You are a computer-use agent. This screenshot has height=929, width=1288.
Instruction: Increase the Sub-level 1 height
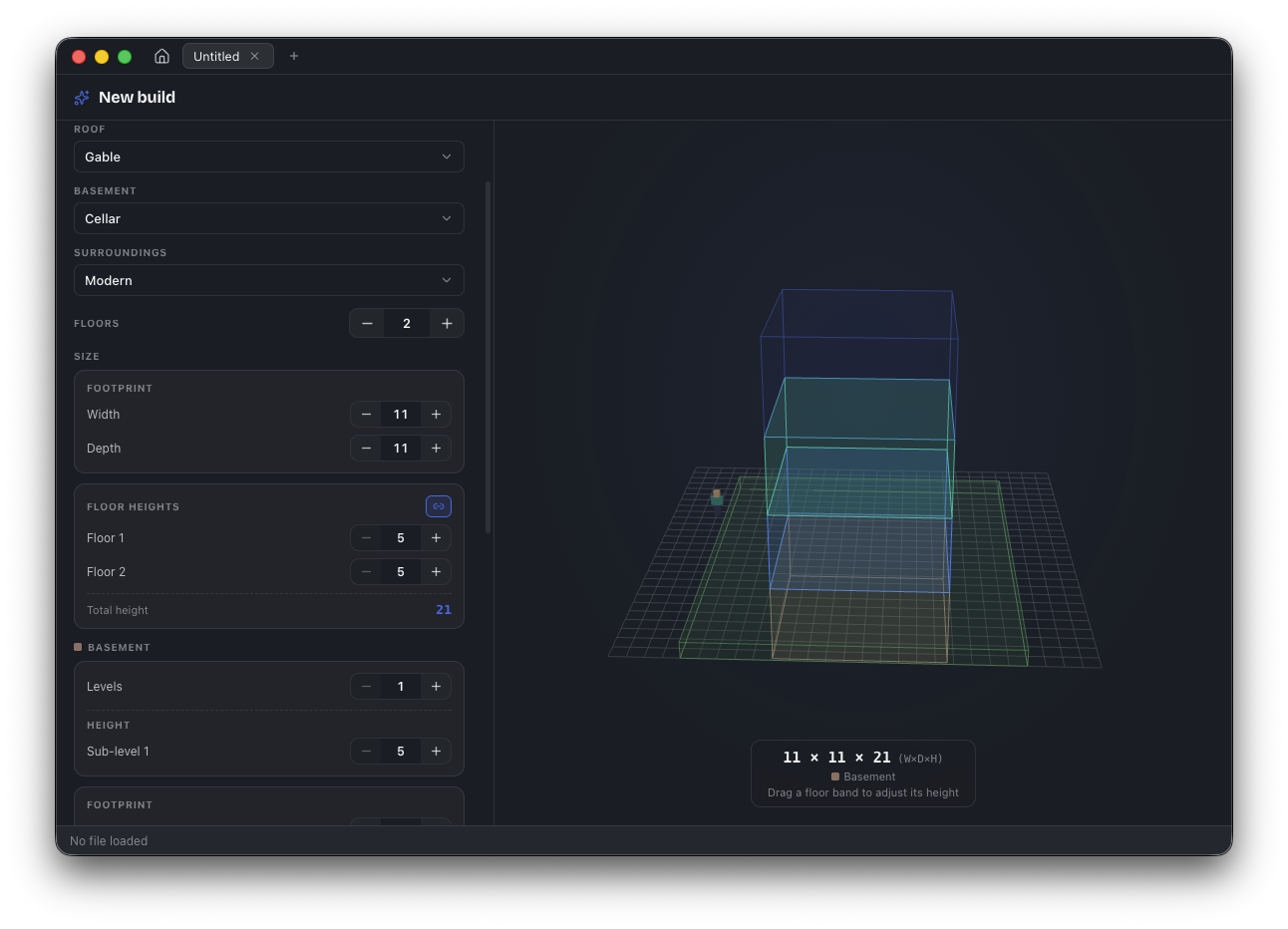click(436, 752)
